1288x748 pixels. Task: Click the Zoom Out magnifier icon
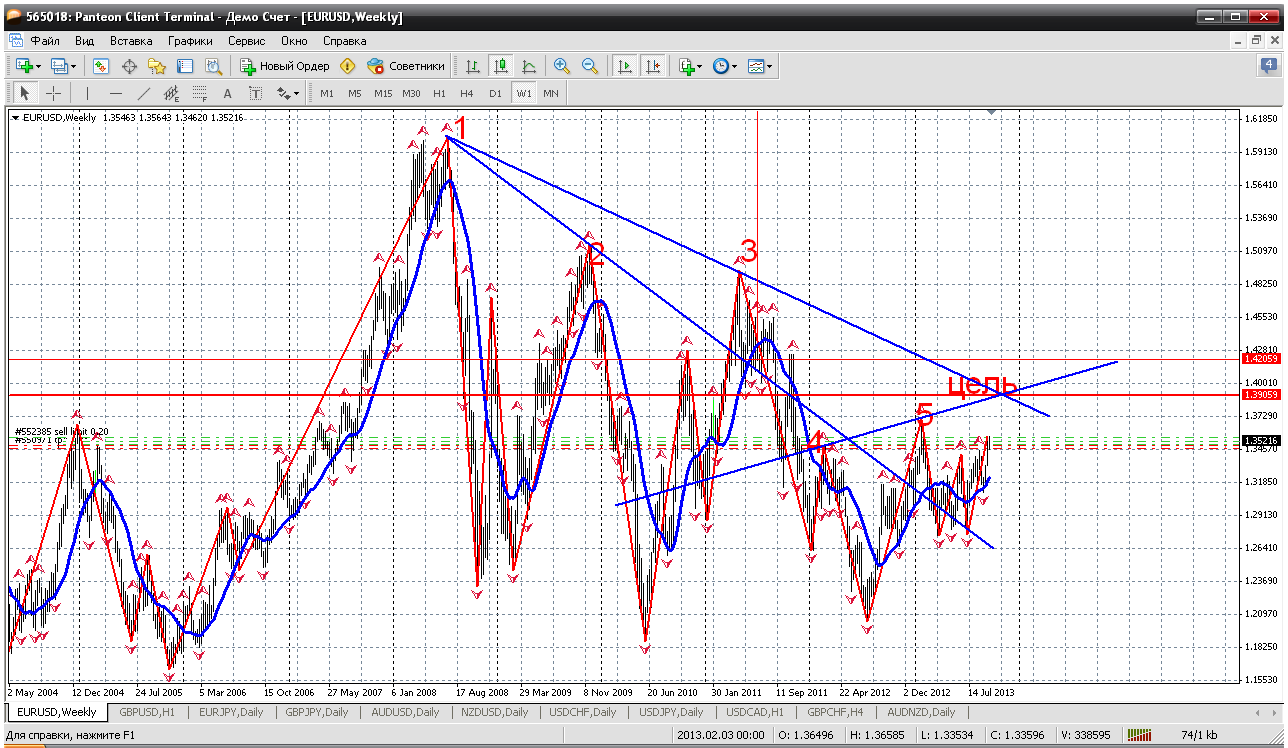[x=590, y=66]
